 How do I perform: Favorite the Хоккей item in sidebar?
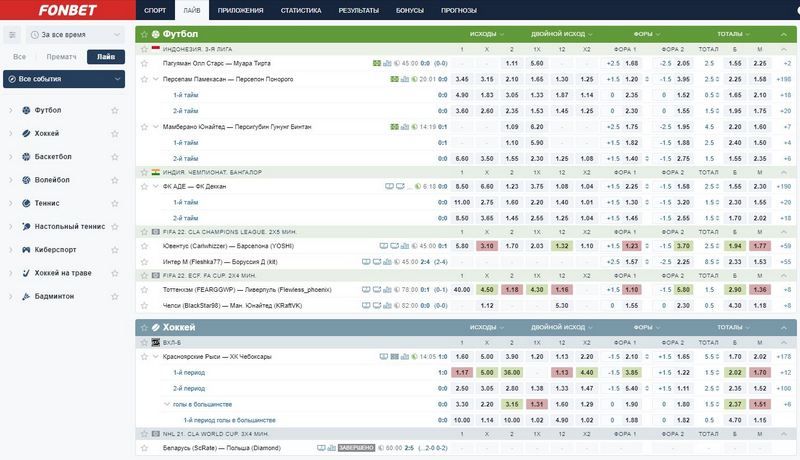115,134
